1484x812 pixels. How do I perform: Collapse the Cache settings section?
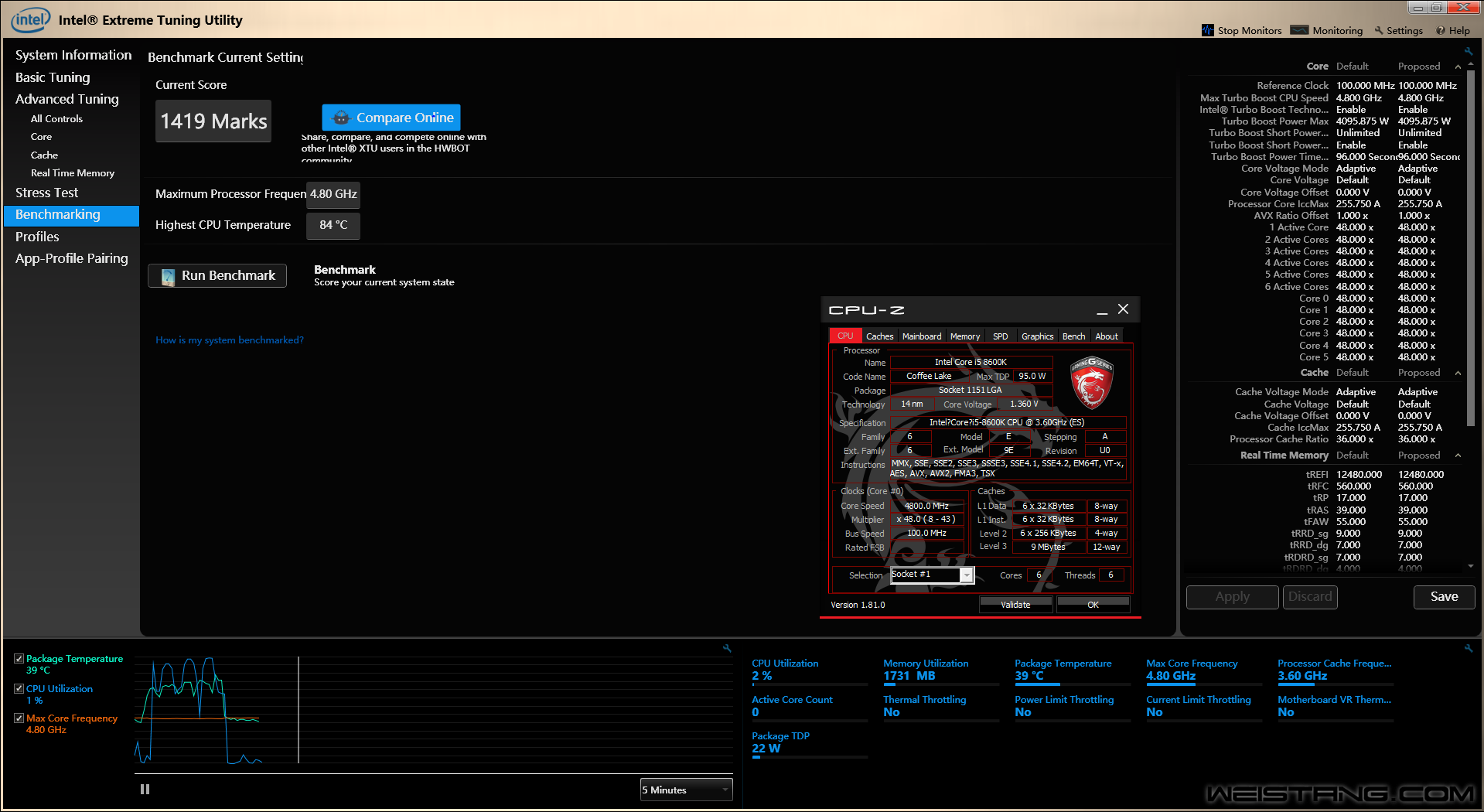point(1458,373)
